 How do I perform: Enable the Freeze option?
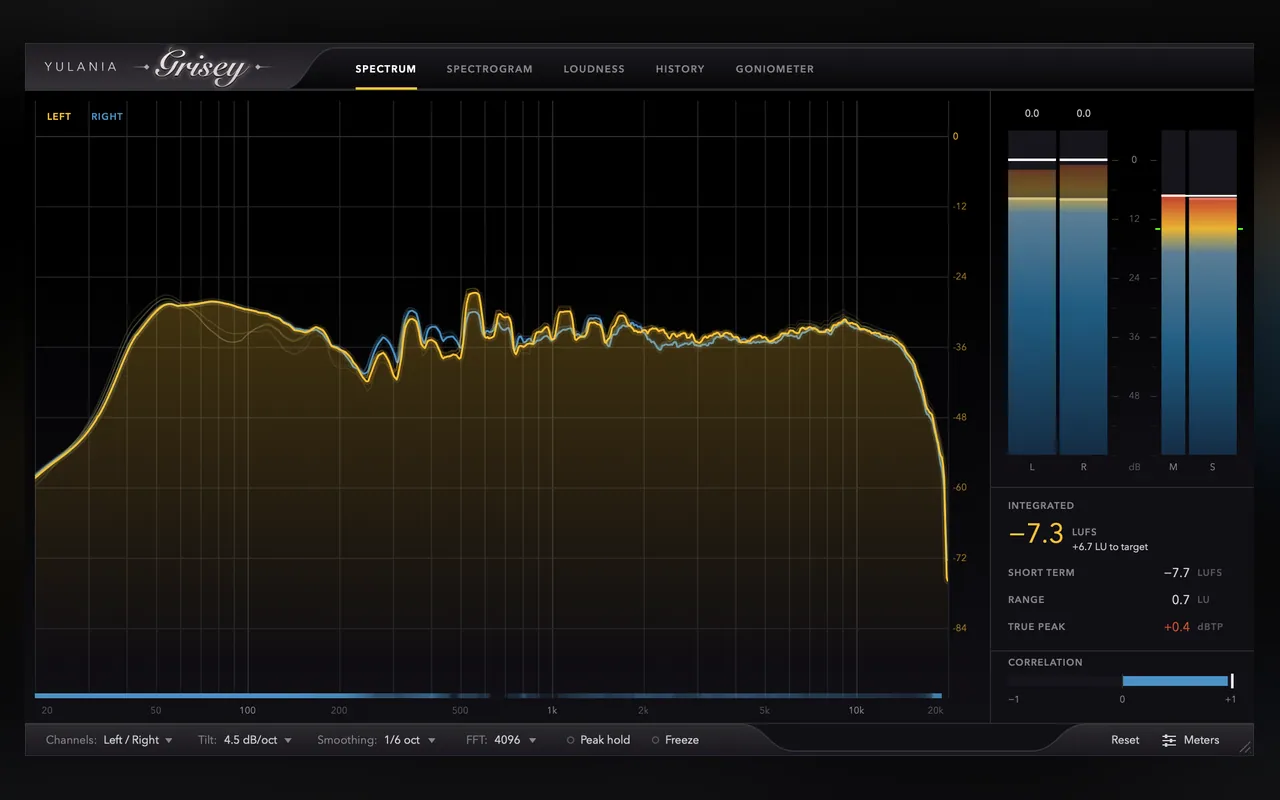675,740
